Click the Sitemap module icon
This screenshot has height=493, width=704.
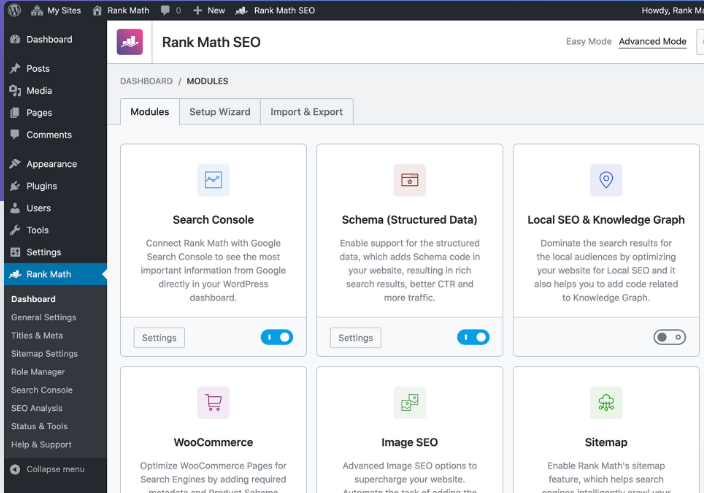(606, 403)
